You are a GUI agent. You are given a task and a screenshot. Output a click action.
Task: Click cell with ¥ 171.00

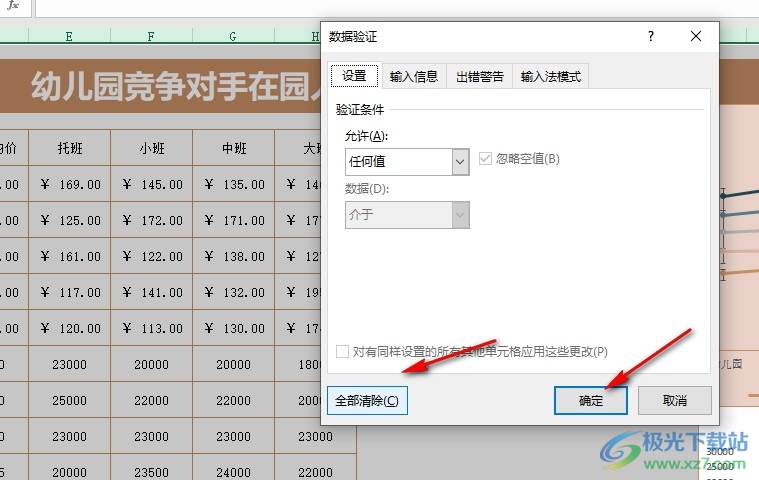click(x=233, y=220)
